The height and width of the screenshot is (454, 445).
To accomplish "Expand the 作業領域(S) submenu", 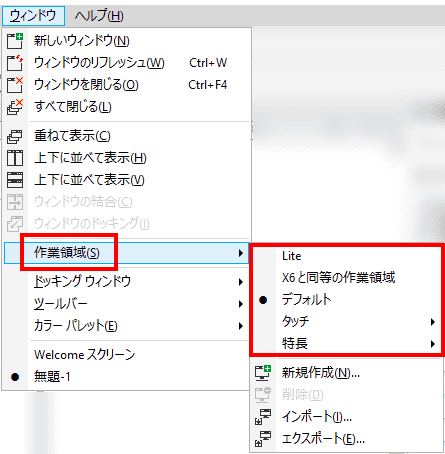I will (127, 253).
